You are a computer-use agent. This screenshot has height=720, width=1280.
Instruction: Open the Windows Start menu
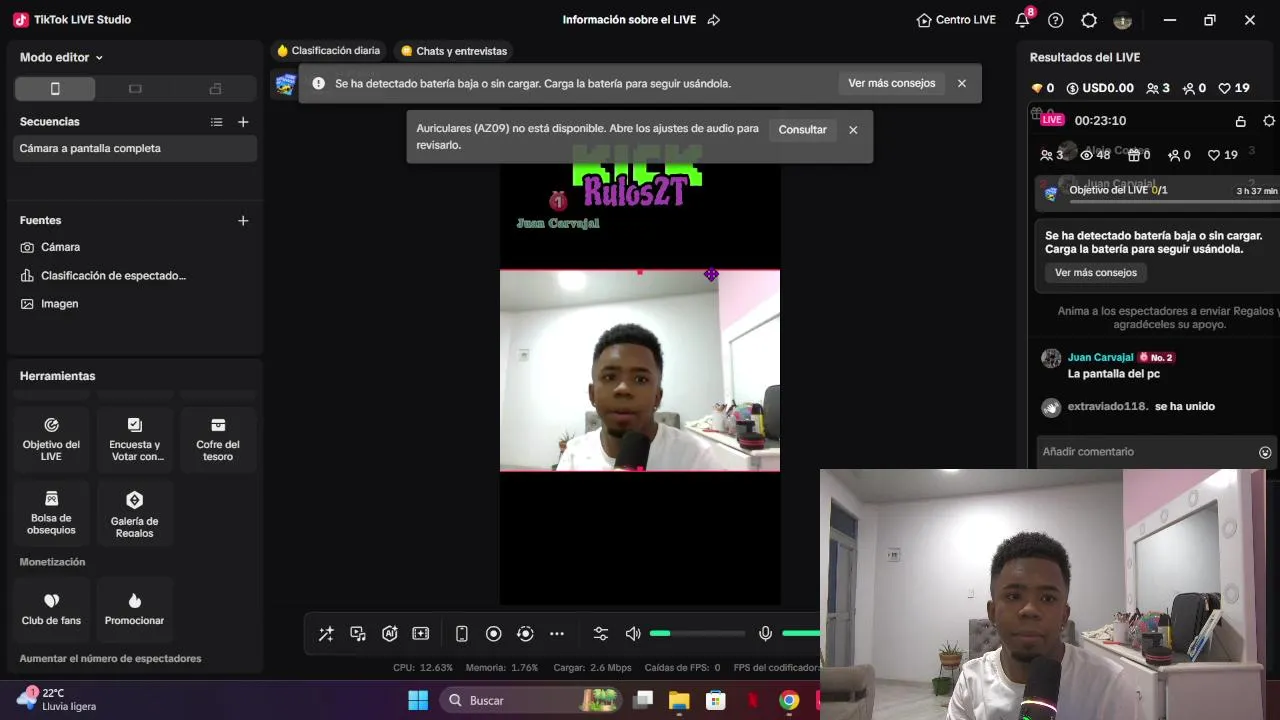pos(418,700)
